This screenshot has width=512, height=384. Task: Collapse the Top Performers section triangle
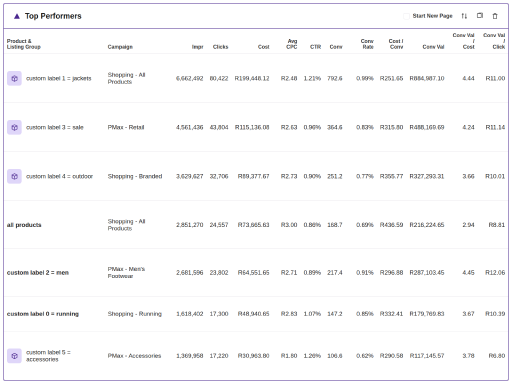(17, 16)
